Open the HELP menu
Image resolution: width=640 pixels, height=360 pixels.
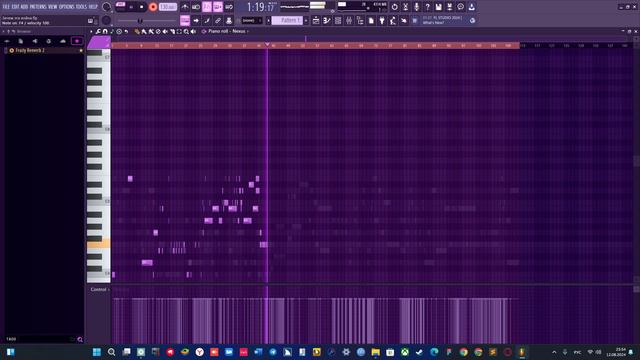(x=93, y=7)
